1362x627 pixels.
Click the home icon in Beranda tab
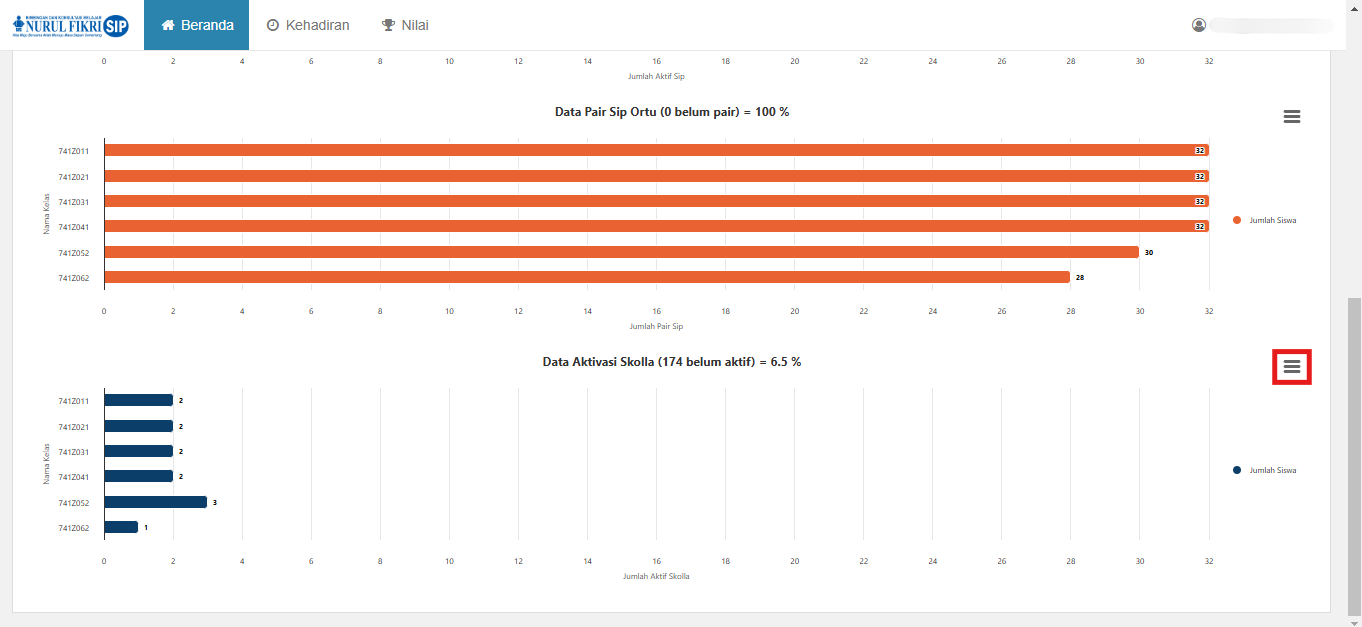pyautogui.click(x=168, y=25)
